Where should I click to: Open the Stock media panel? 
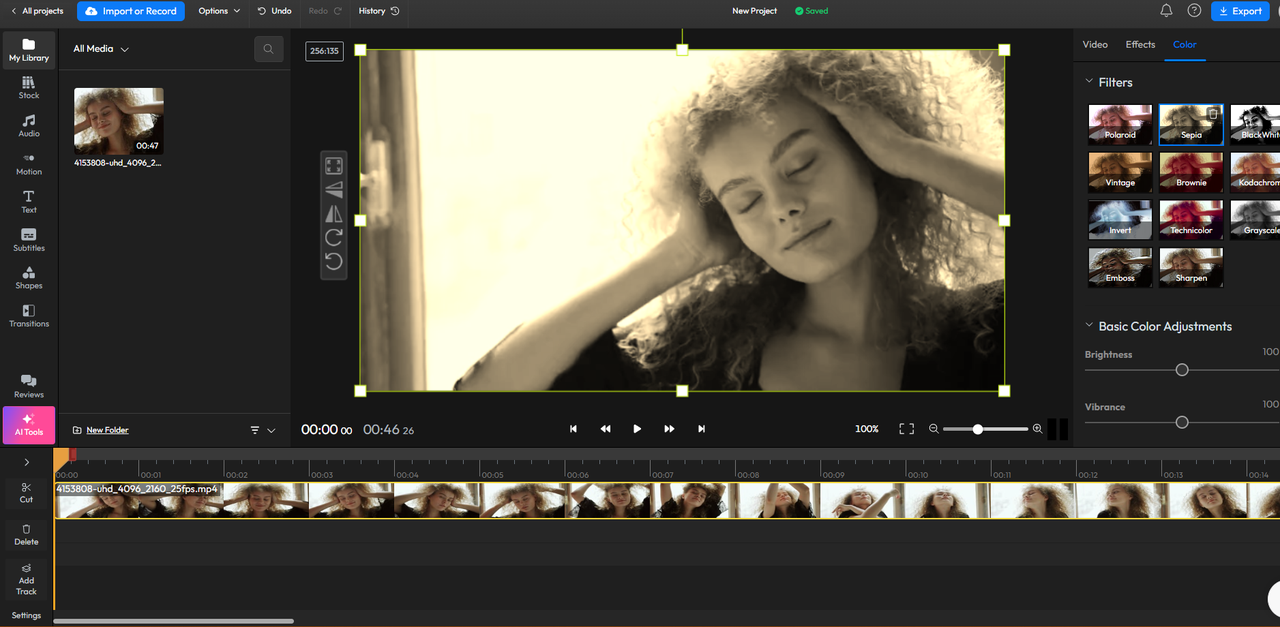(29, 88)
